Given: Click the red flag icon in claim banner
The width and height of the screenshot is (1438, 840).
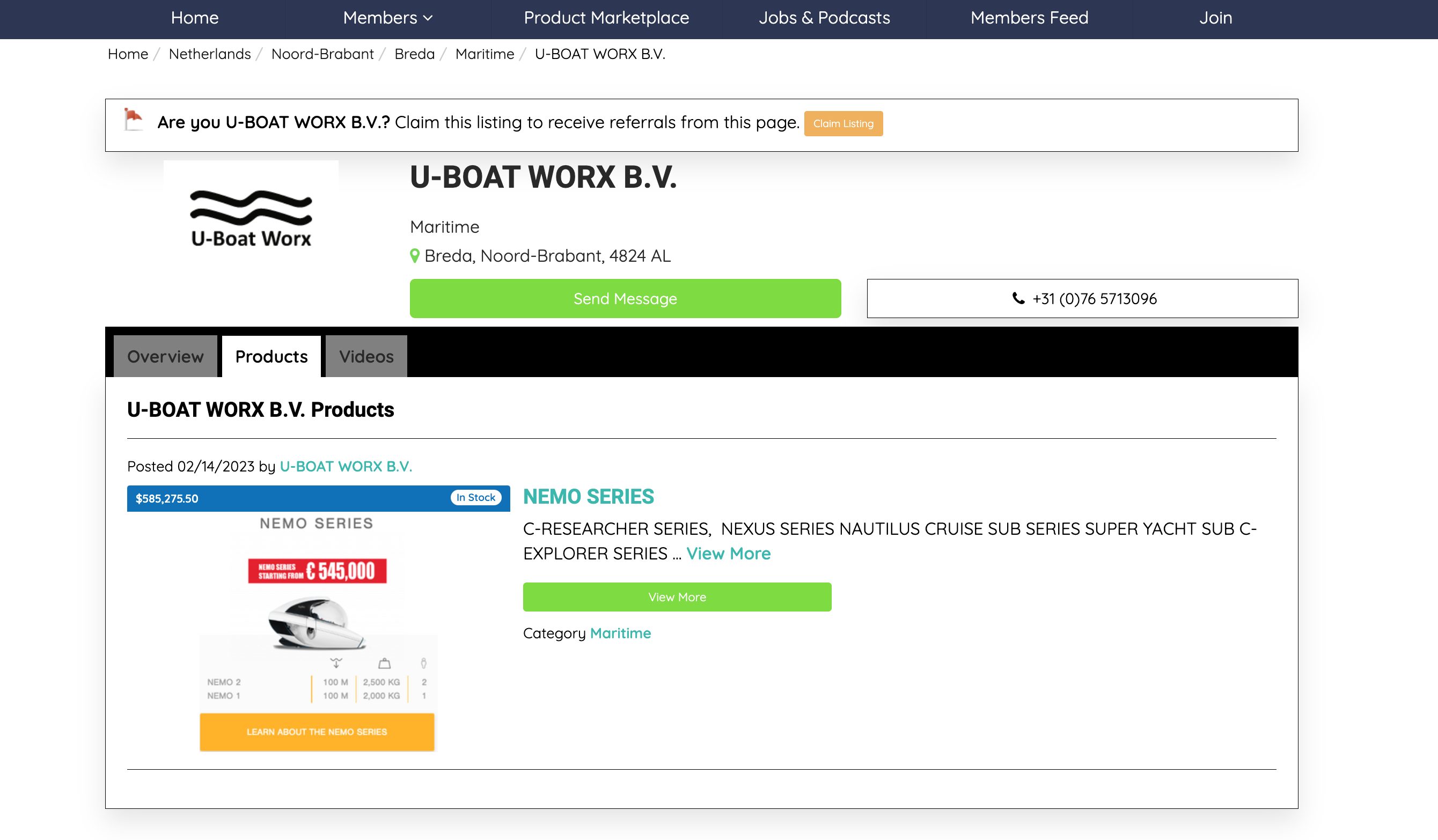Looking at the screenshot, I should [134, 120].
